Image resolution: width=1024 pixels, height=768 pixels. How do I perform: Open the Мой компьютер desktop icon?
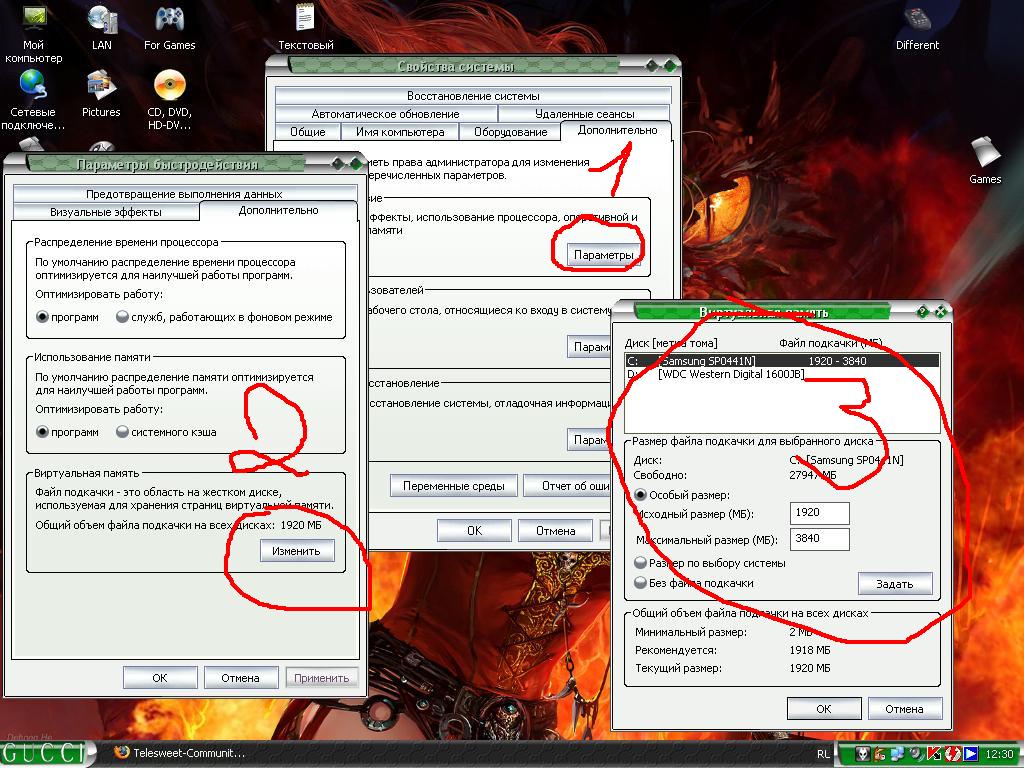tap(33, 21)
